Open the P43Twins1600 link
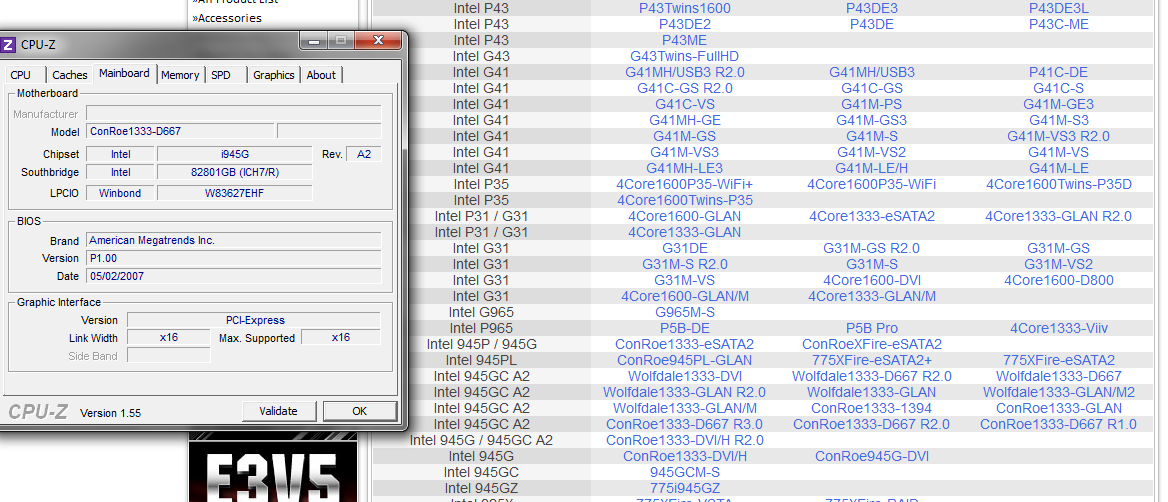The height and width of the screenshot is (502, 1168). click(x=685, y=8)
